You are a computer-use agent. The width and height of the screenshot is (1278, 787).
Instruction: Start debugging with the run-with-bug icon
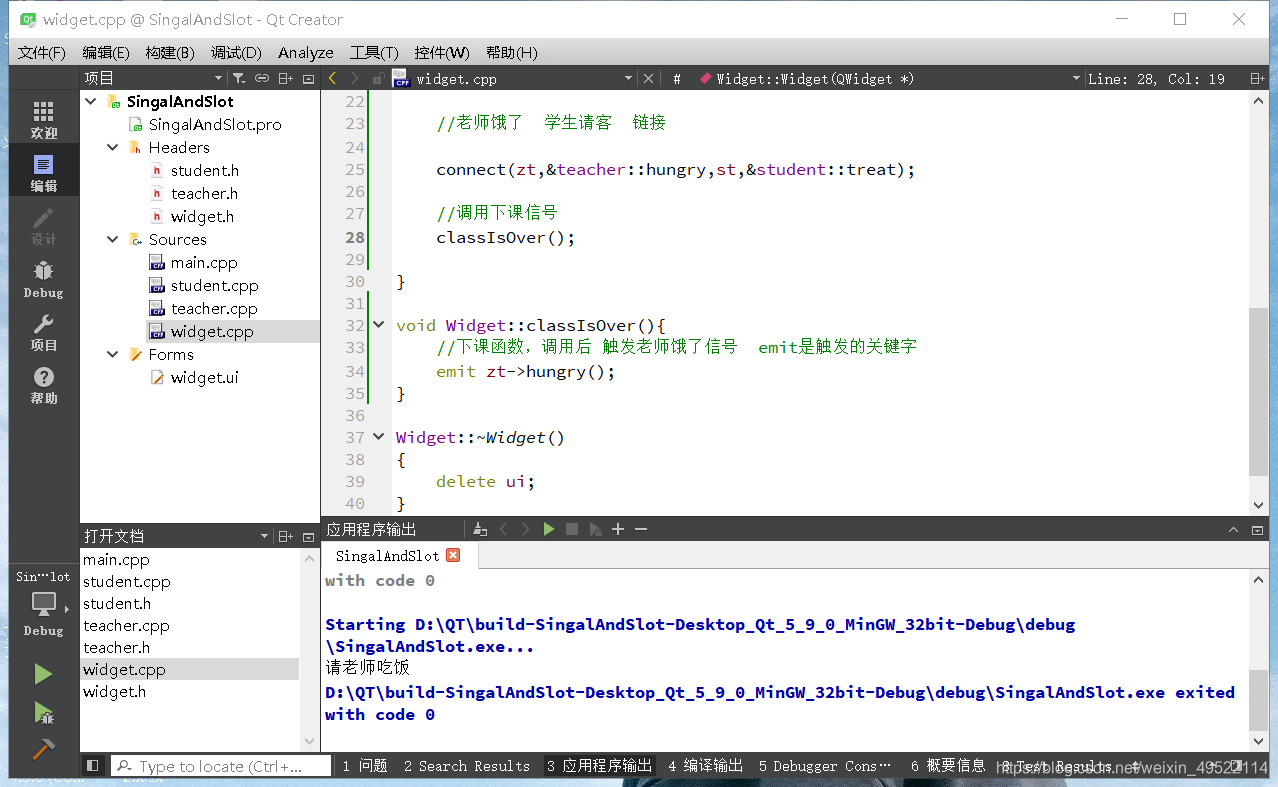(43, 712)
